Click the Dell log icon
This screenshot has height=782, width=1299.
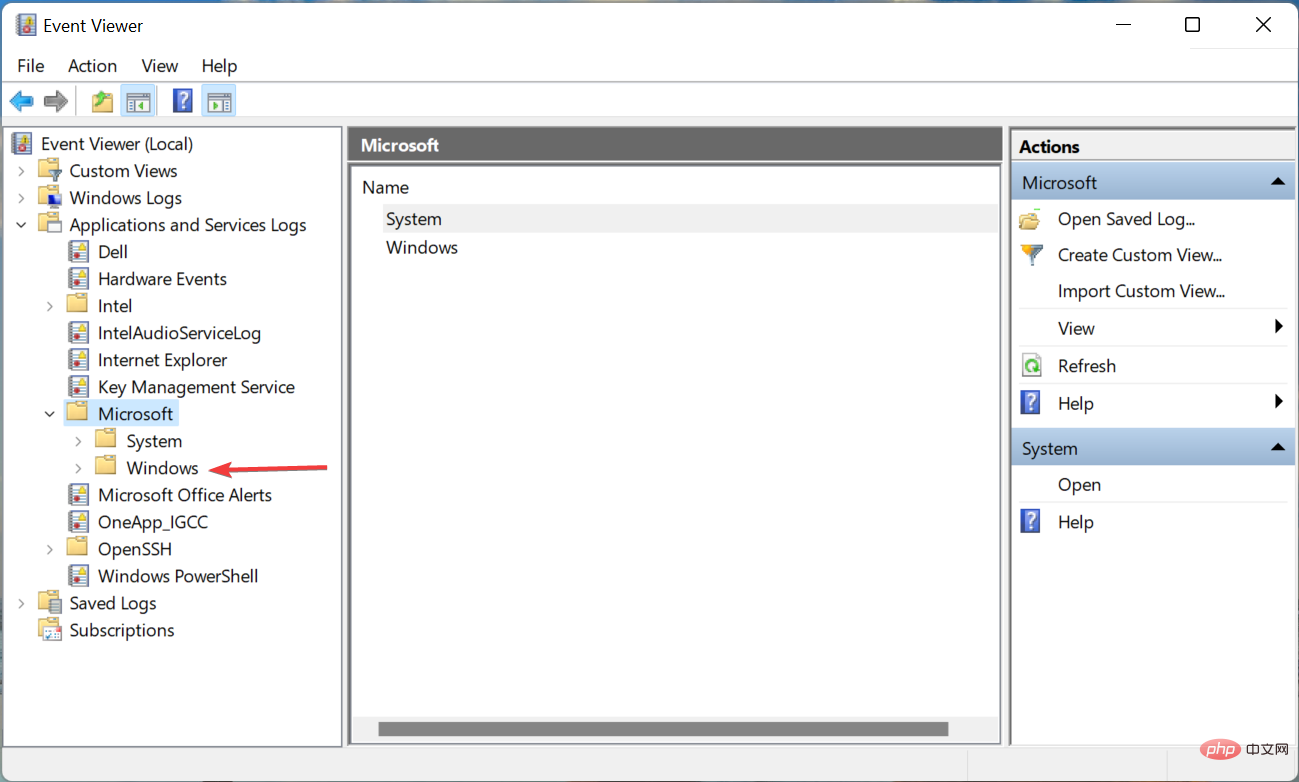click(x=78, y=251)
